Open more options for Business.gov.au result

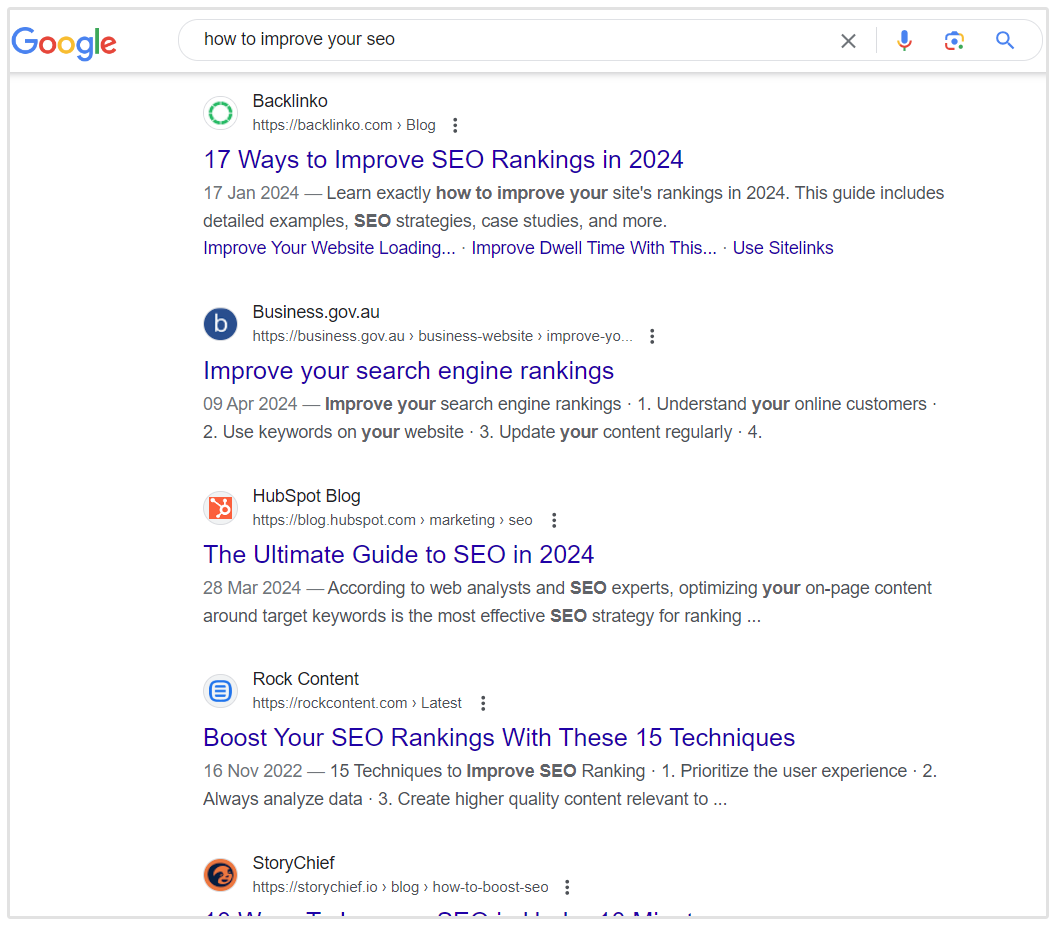(x=652, y=336)
